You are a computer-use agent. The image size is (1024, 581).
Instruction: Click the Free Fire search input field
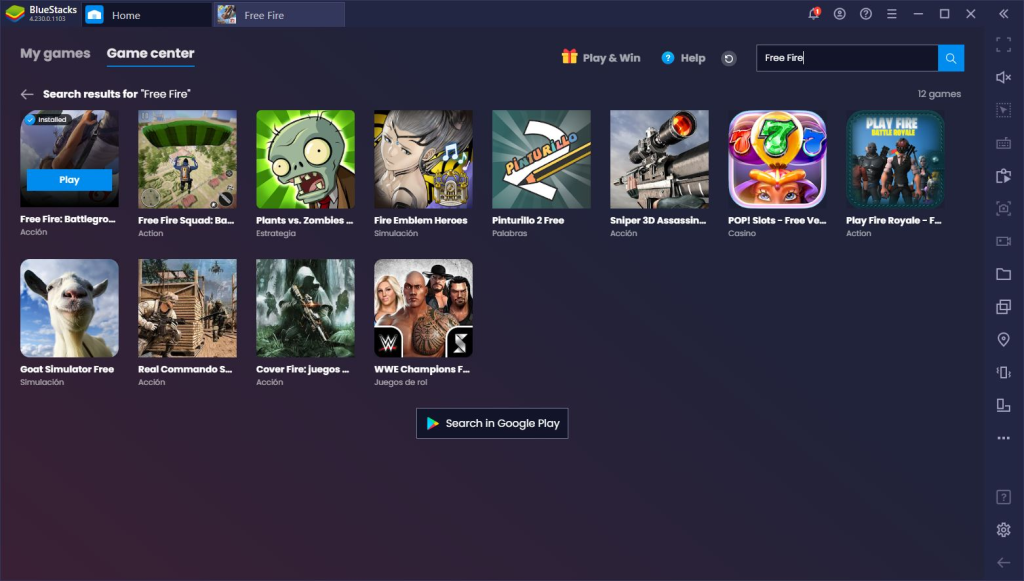846,58
